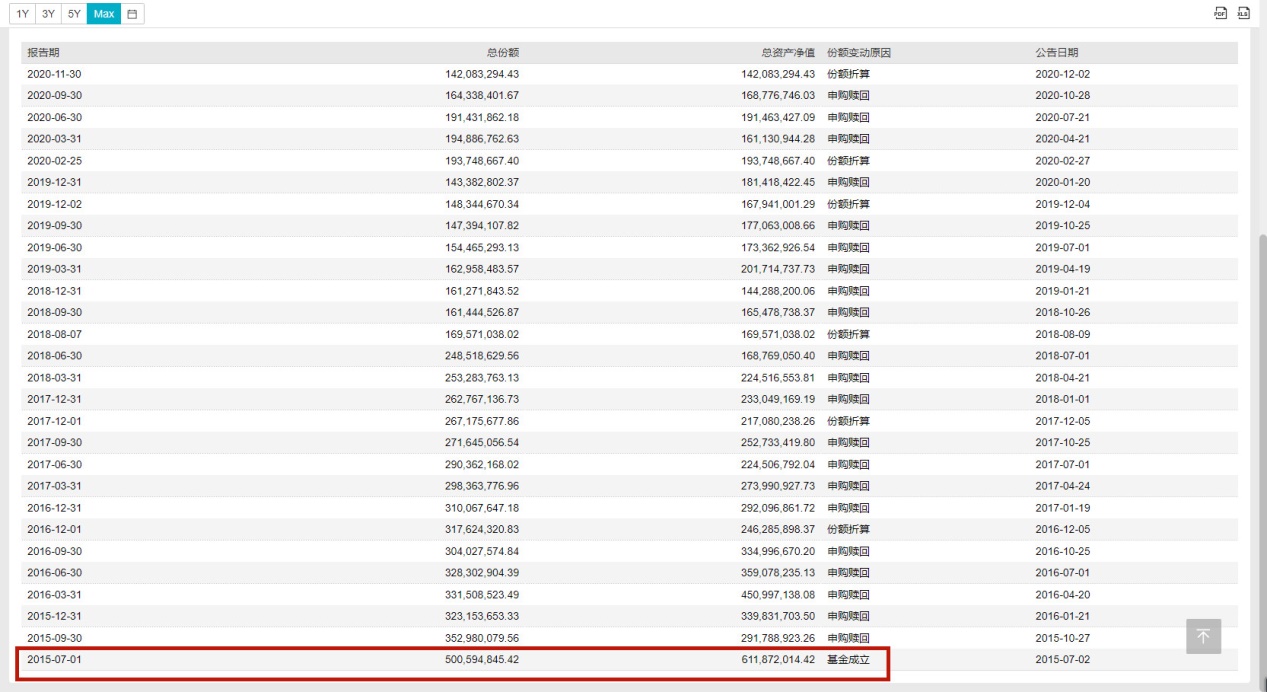The image size is (1267, 692).
Task: Click the 总份额 column header
Action: click(503, 52)
